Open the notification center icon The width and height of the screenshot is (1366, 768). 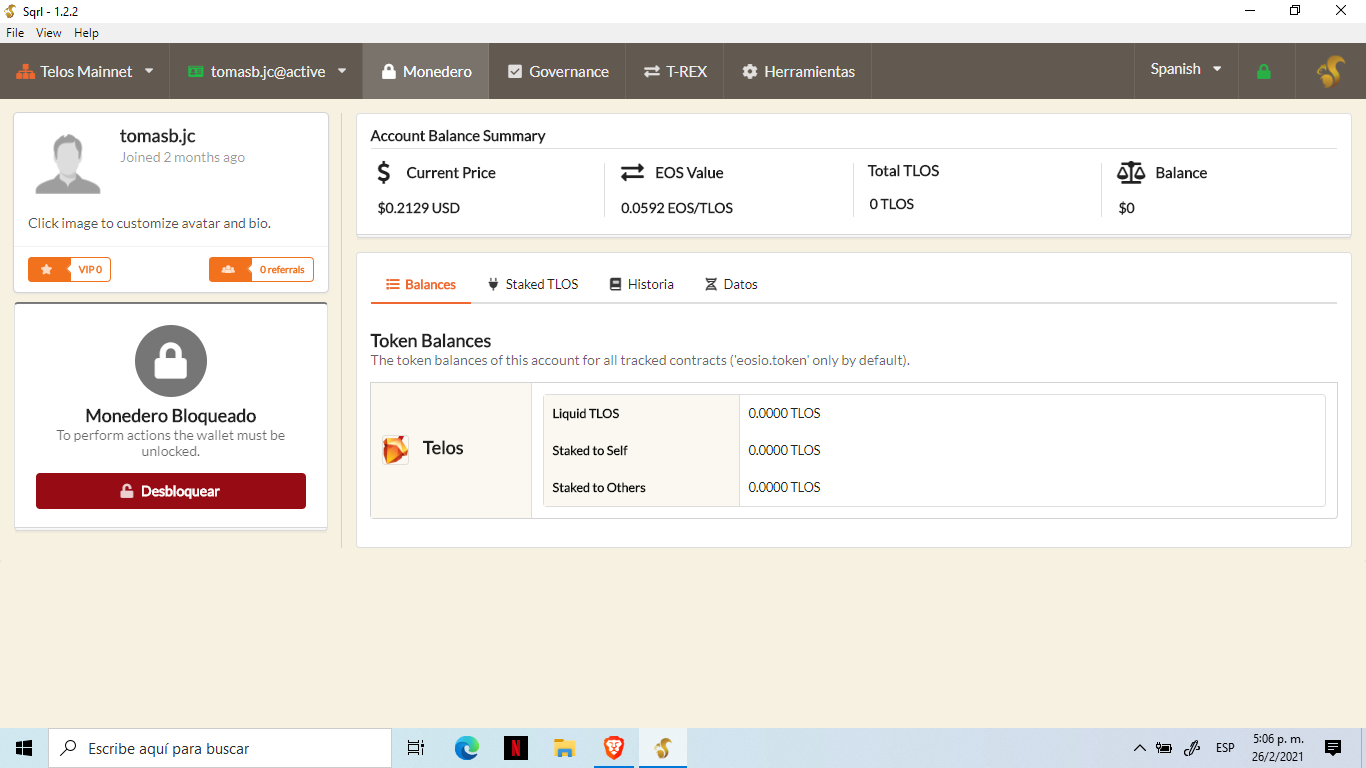click(1333, 748)
